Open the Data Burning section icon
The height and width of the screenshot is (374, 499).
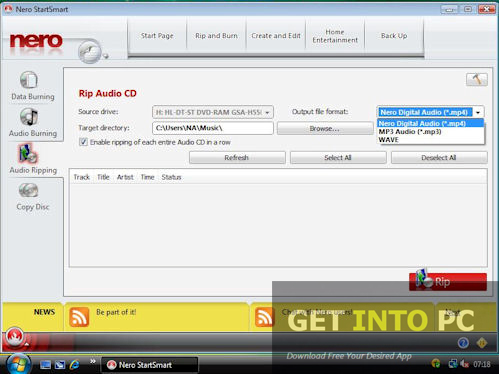pyautogui.click(x=29, y=80)
